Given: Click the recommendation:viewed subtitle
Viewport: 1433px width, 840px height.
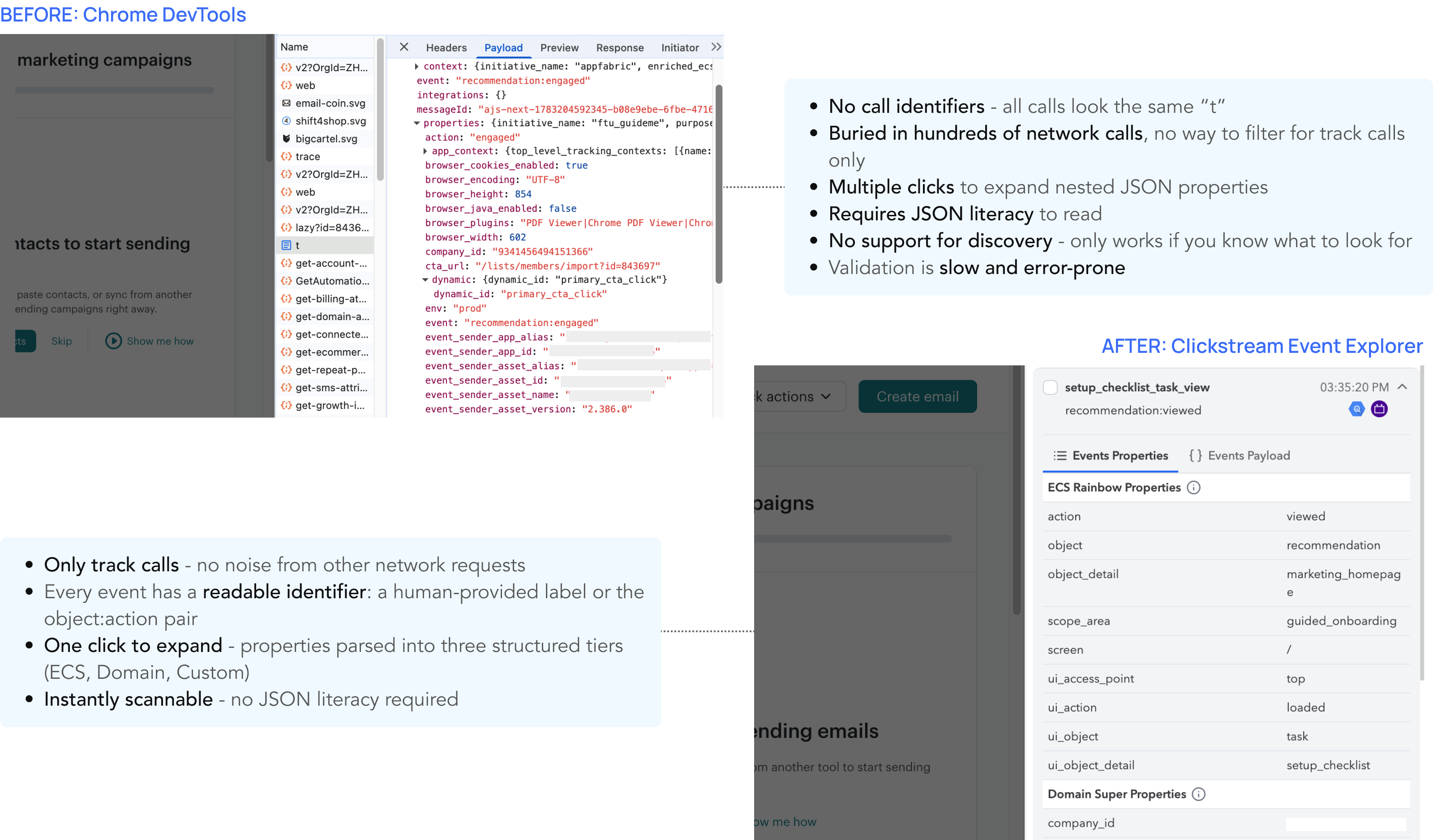Looking at the screenshot, I should pos(1133,411).
